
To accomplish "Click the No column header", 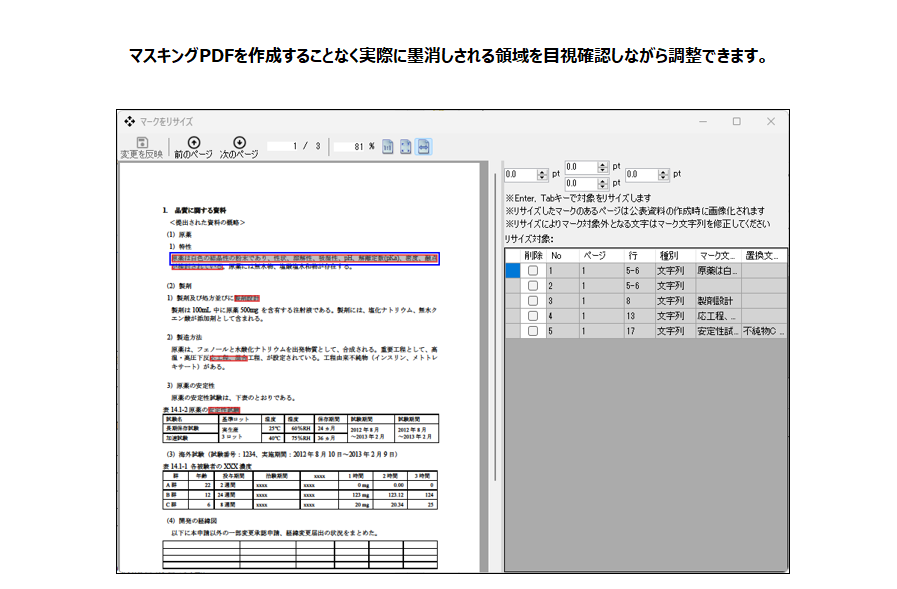I will tap(562, 256).
